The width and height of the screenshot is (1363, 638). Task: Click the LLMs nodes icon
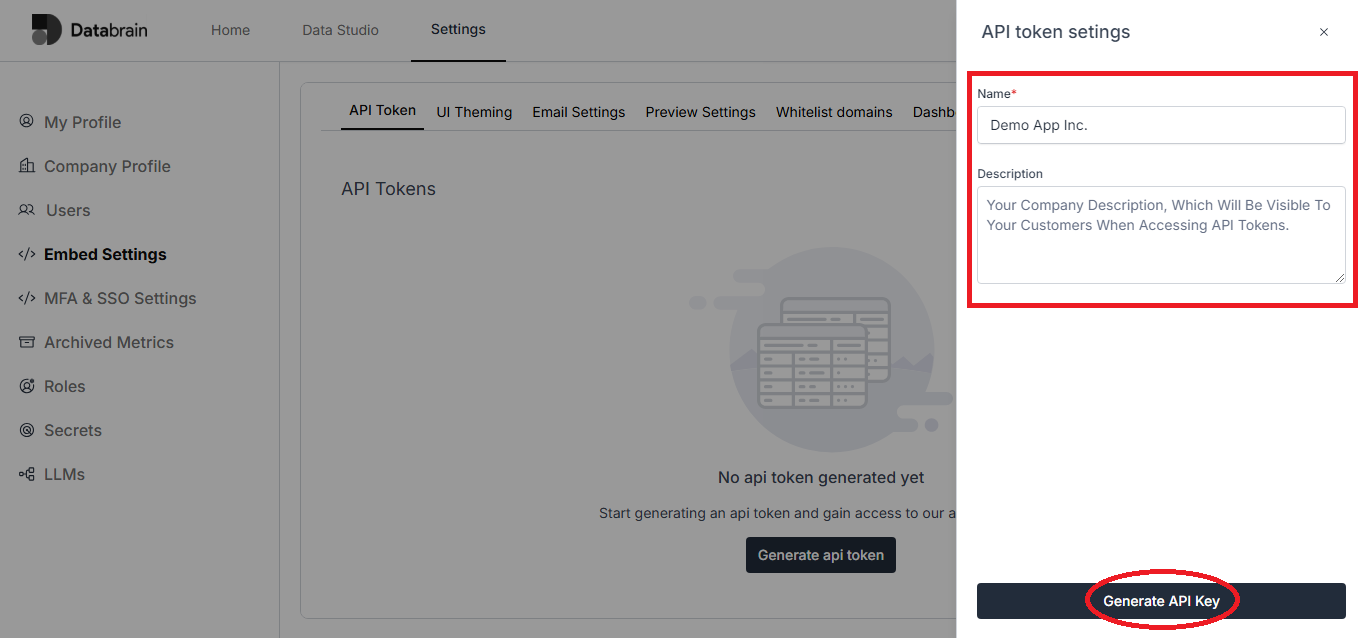(26, 474)
